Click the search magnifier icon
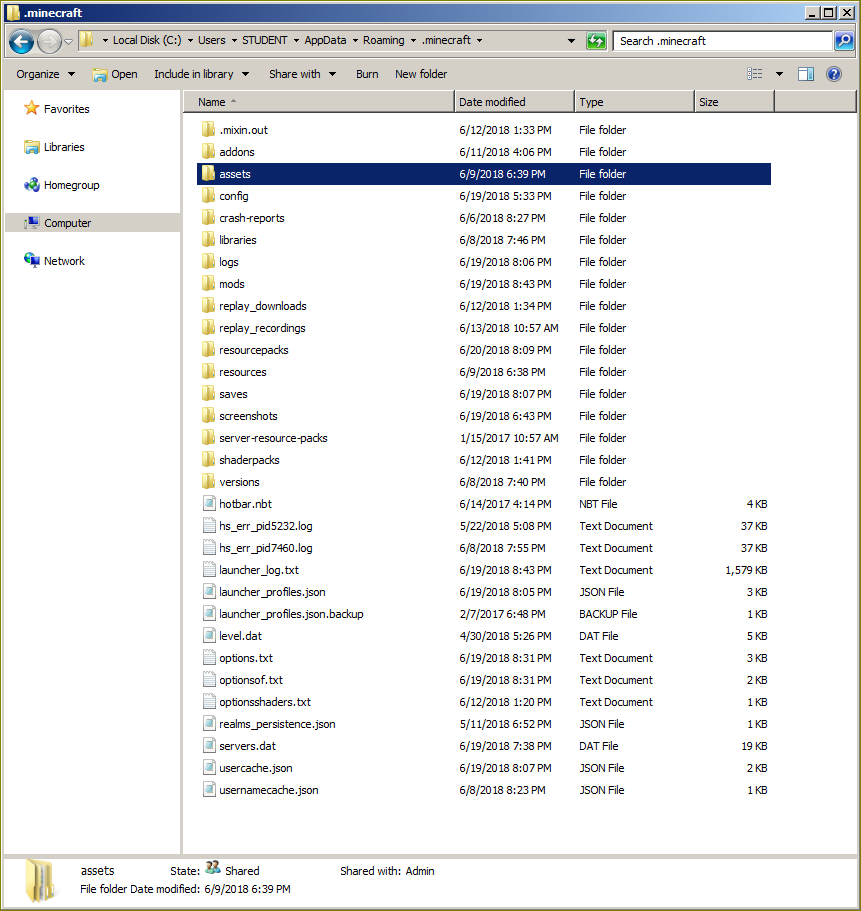This screenshot has height=911, width=861. pos(844,41)
